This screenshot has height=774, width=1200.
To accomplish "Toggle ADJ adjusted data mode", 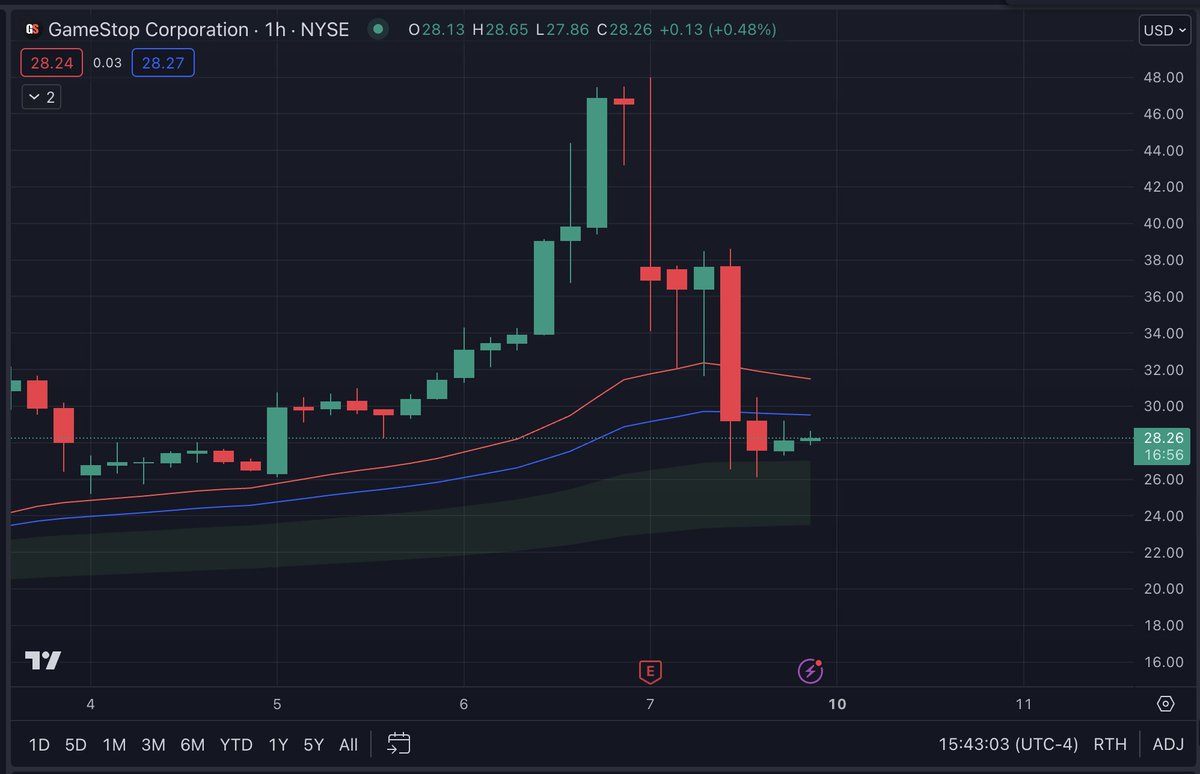I will pos(1168,744).
